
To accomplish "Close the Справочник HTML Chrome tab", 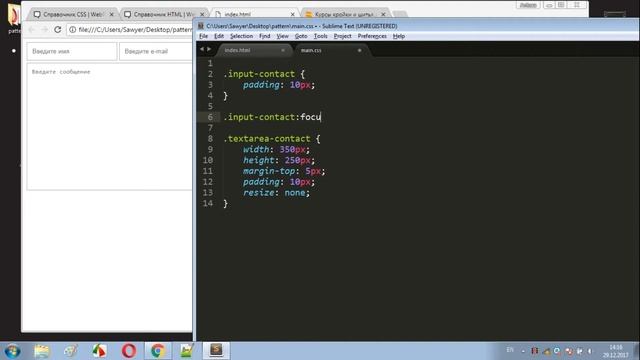I will coord(202,14).
